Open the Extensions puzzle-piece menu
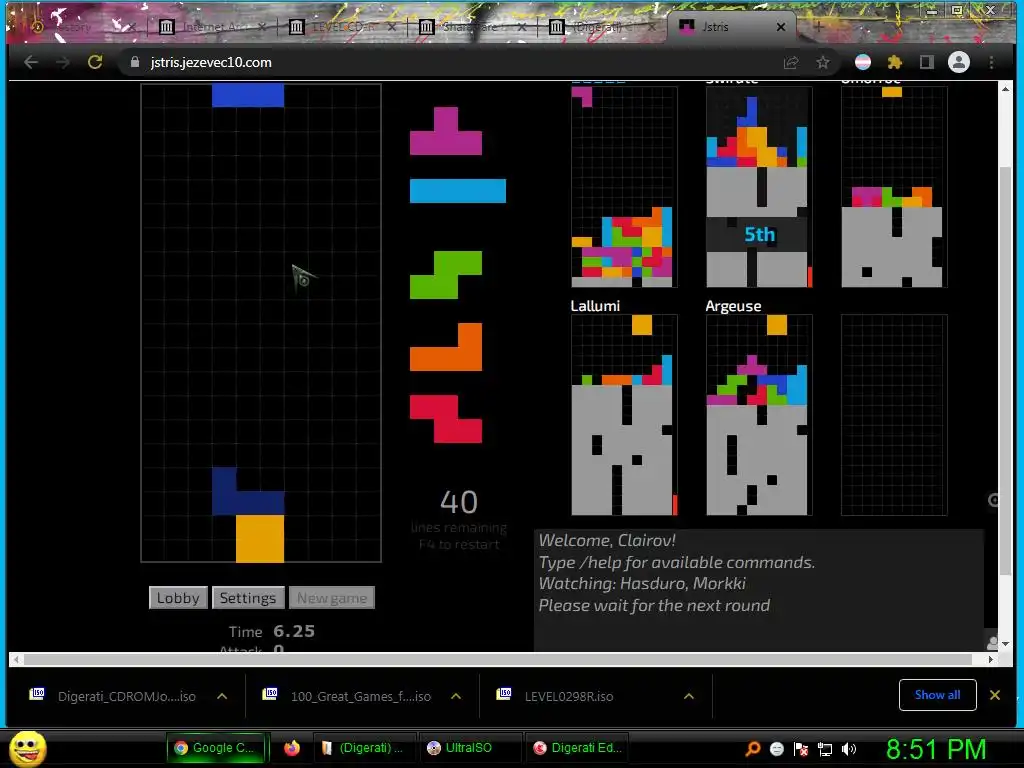The width and height of the screenshot is (1024, 768). point(895,62)
